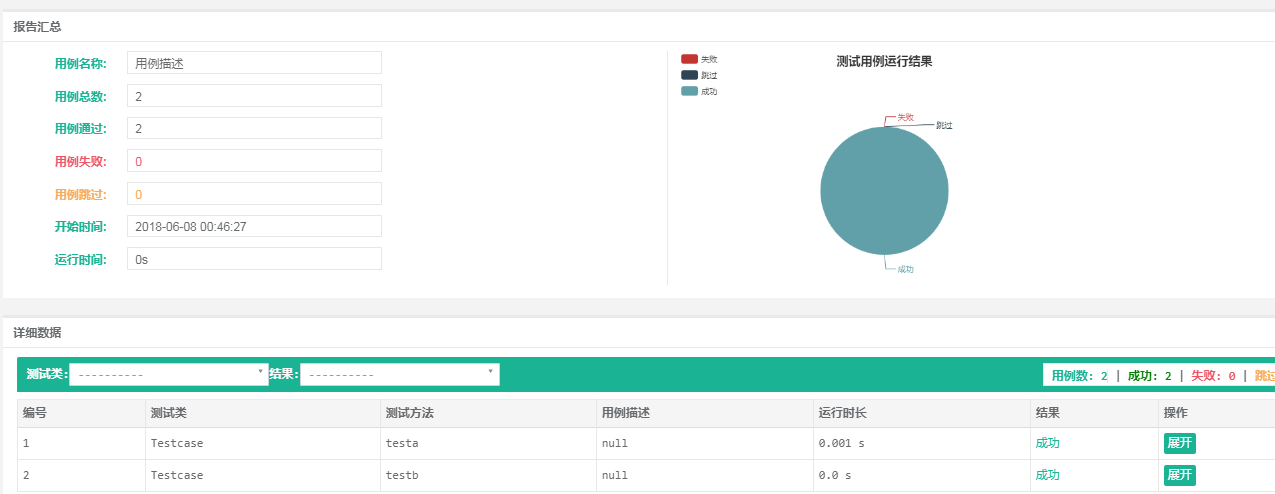Click the testa method cell
Screen dimensions: 1275x494
487,443
